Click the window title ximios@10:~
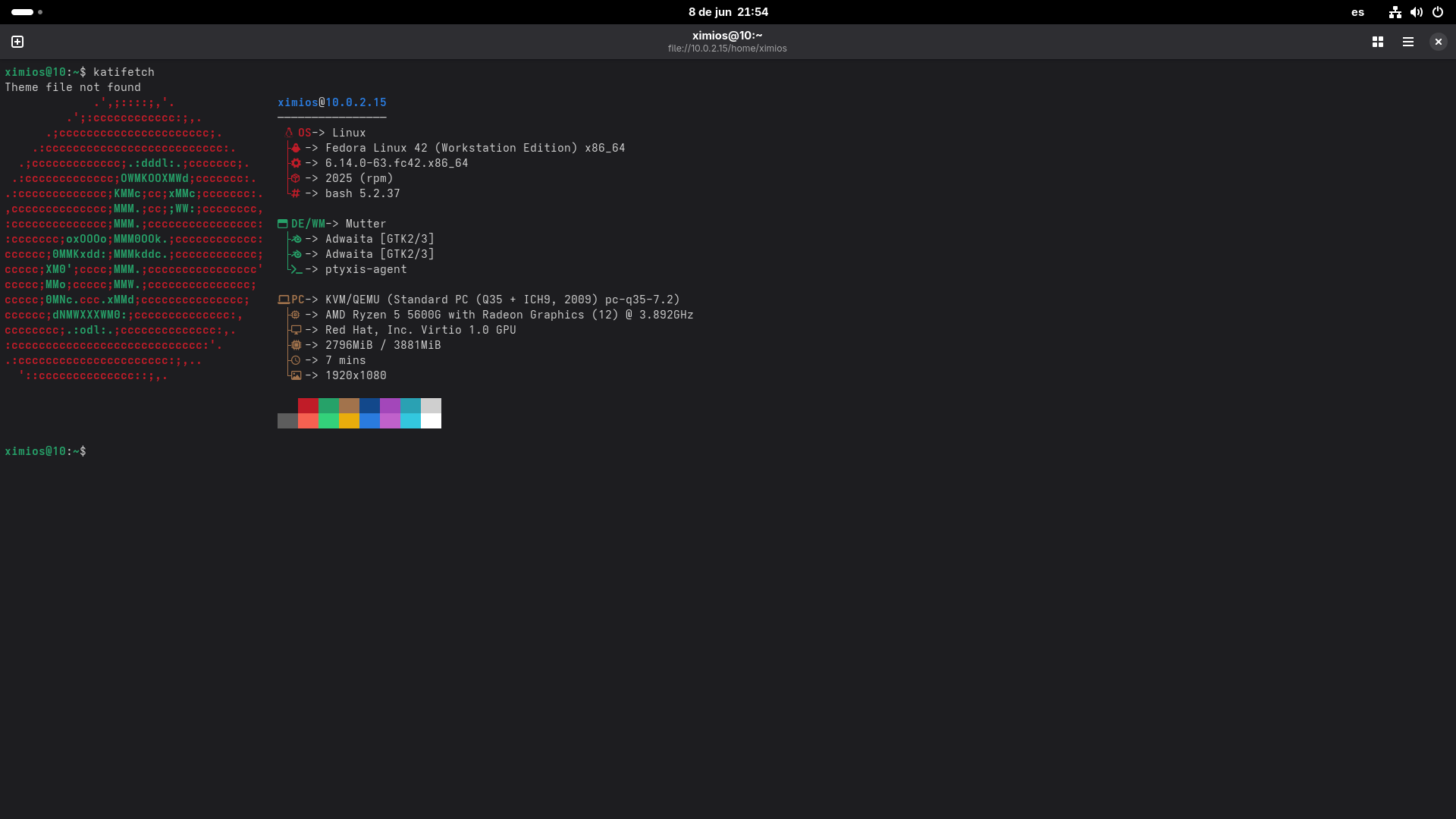 (x=727, y=35)
